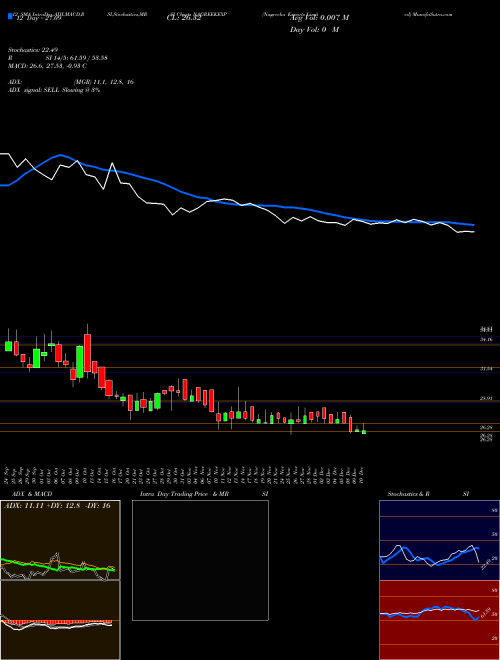Click the empty intraday trading price panel
Screen dimensions: 500x660
pos(200,560)
